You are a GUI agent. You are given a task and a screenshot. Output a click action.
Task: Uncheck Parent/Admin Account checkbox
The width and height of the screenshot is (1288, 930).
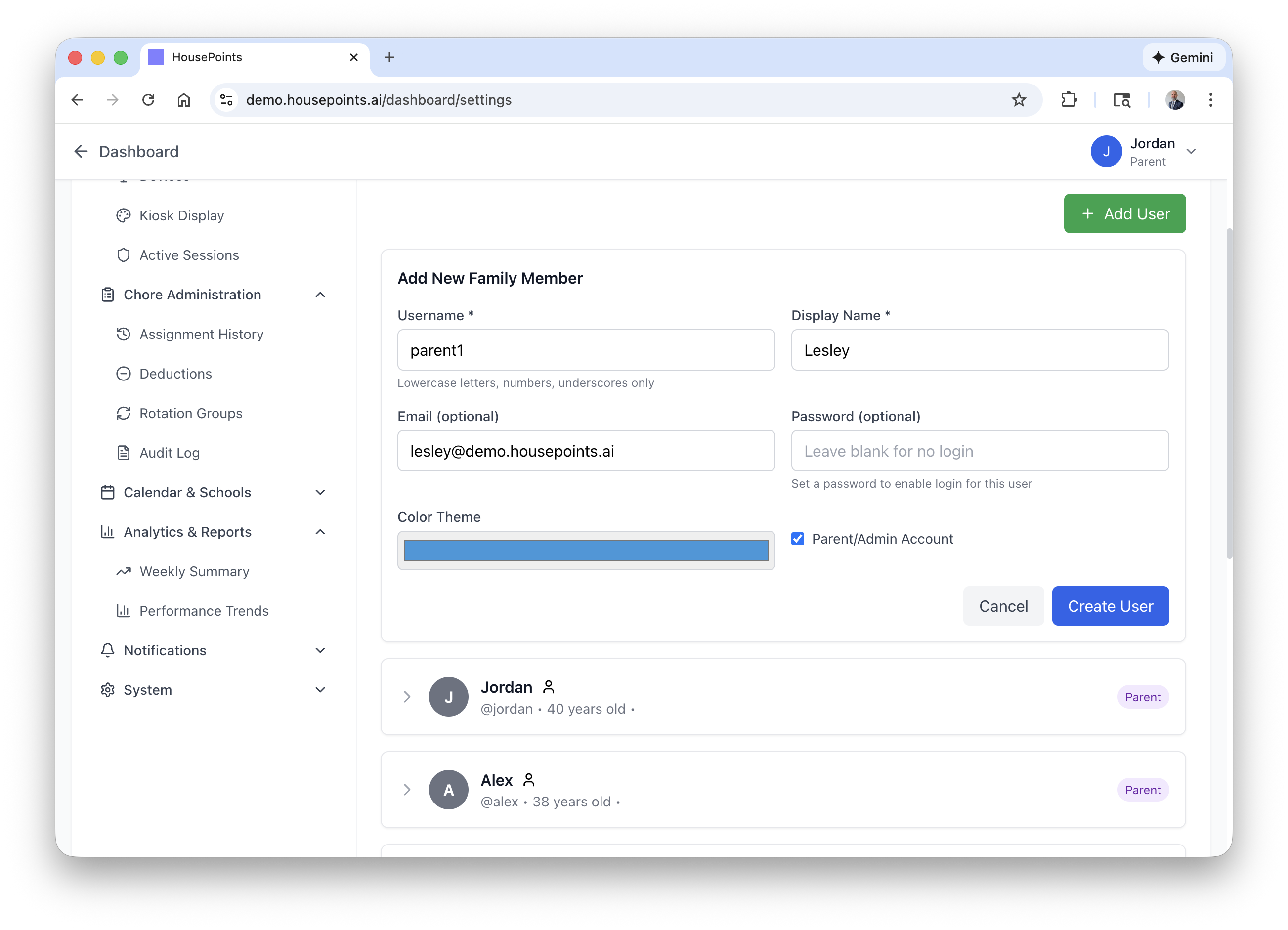(798, 539)
